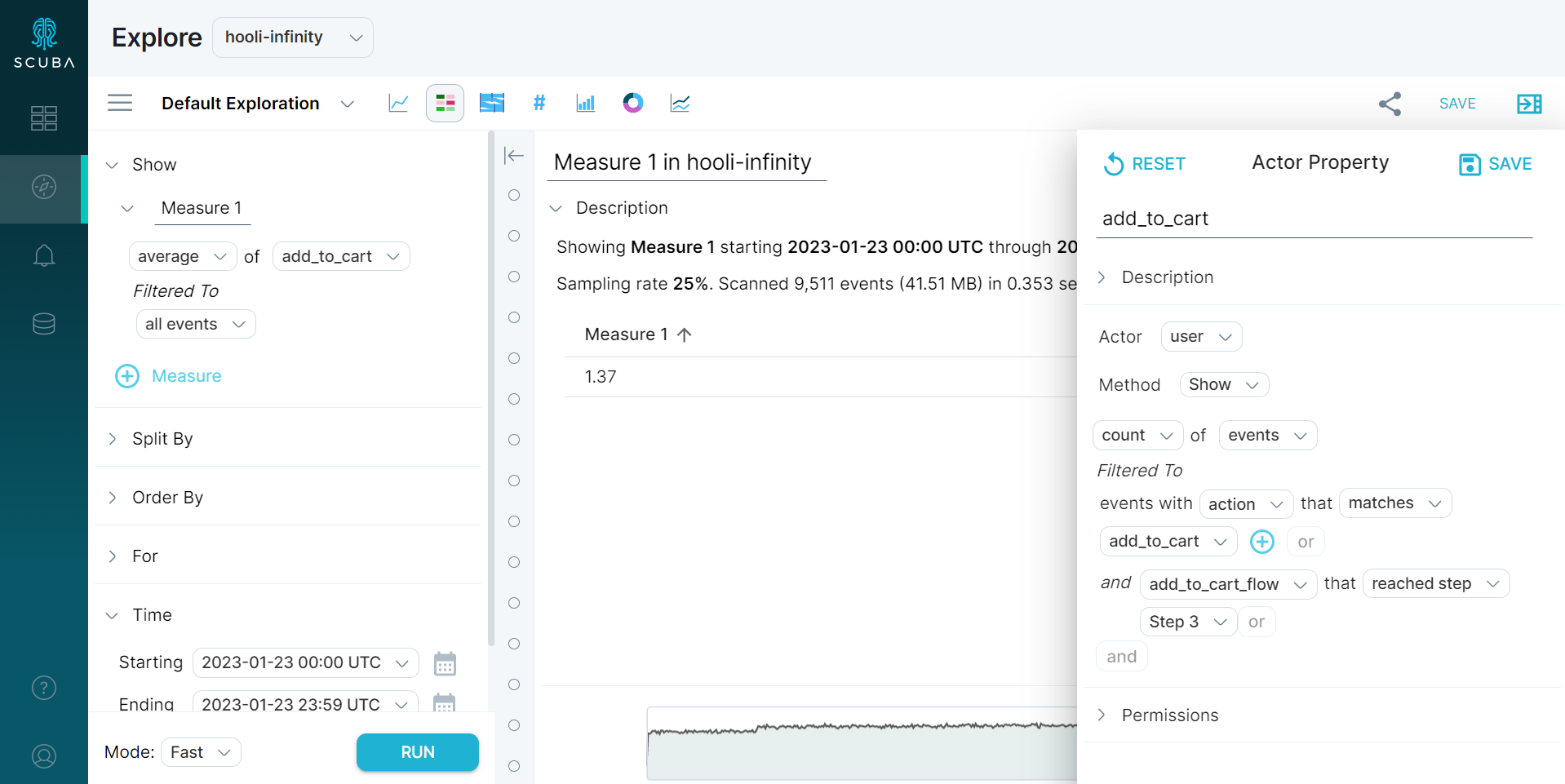
Task: Open the Ending time dropdown
Action: coord(306,704)
